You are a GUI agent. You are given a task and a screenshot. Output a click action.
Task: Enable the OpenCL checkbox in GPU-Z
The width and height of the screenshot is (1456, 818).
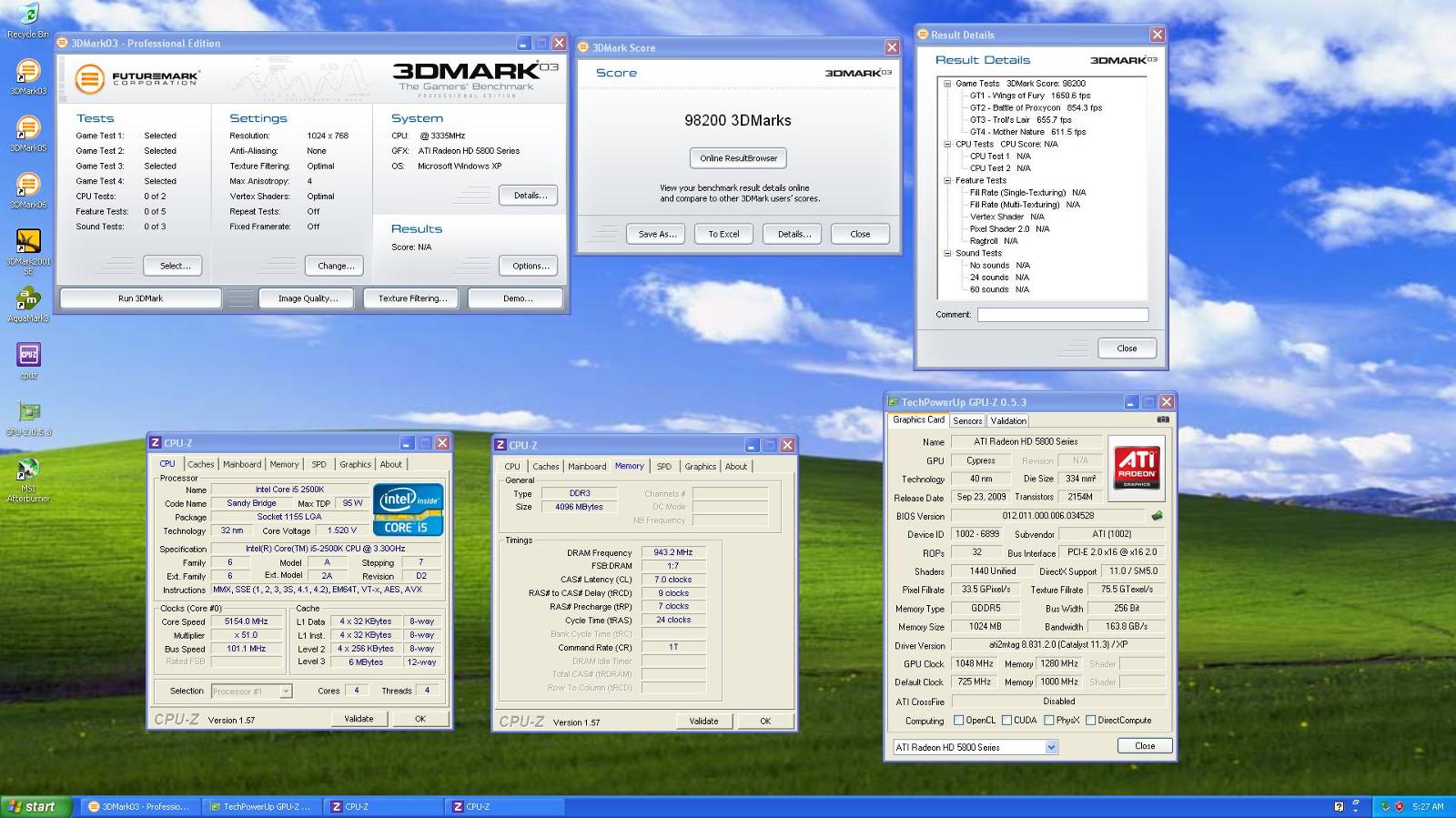(958, 720)
